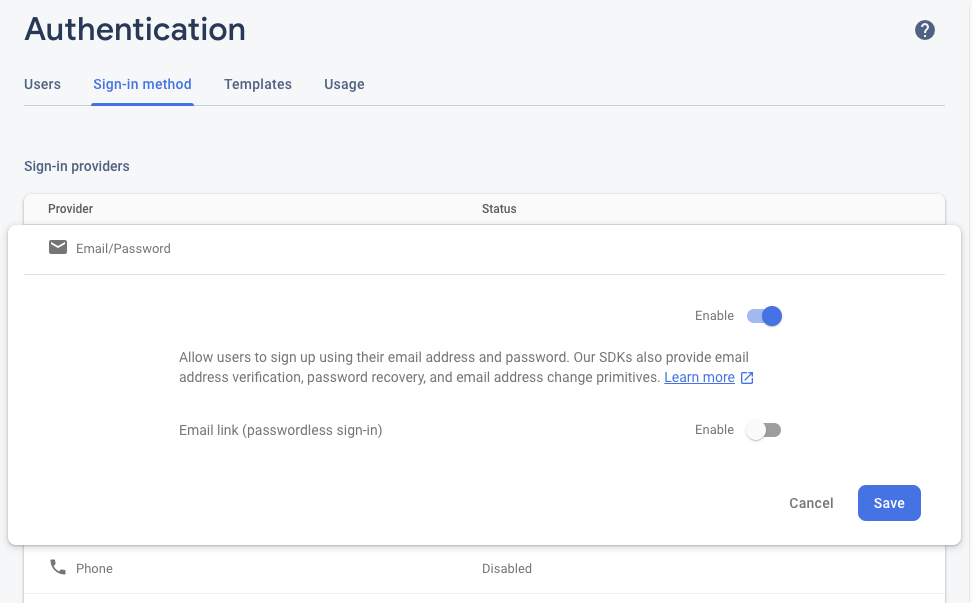Disable the Email/Password sign-in toggle
The width and height of the screenshot is (972, 603).
[765, 316]
